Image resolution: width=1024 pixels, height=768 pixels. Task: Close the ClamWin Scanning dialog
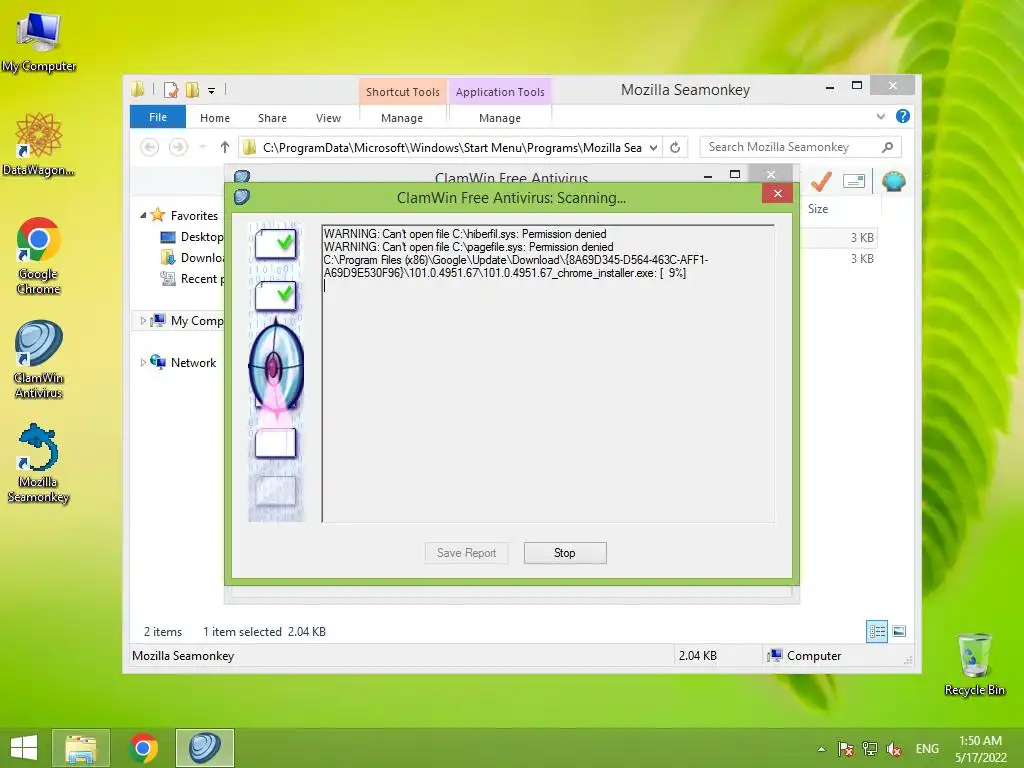777,193
